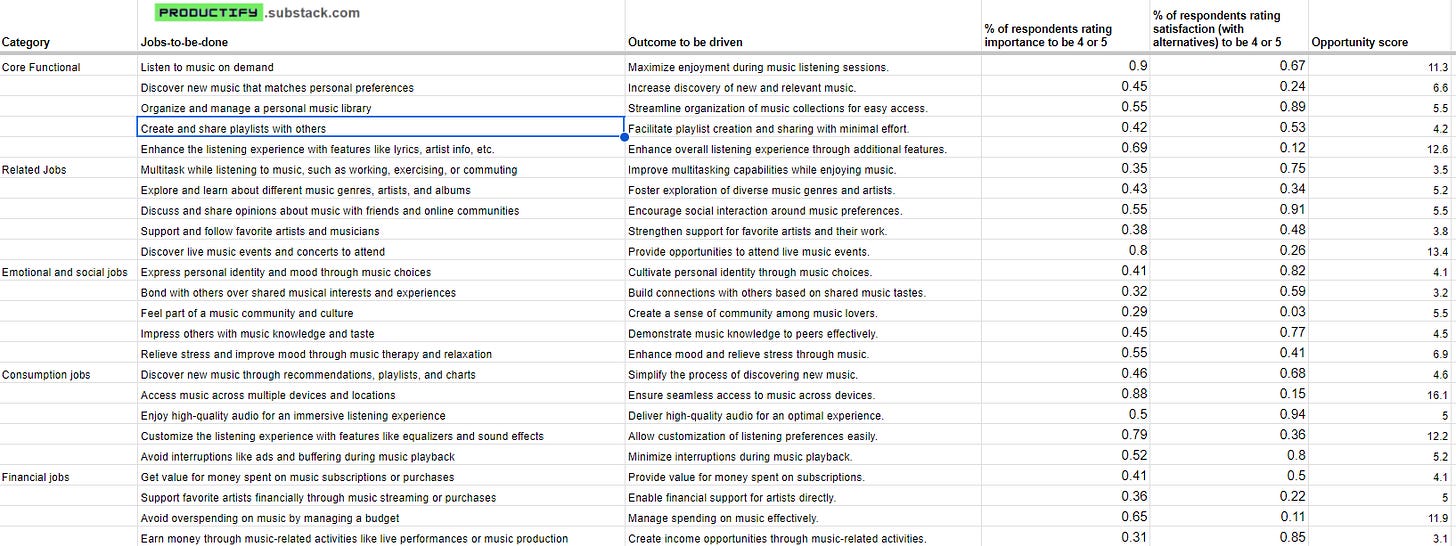
Task: Click the importance rating column header
Action: 1048,36
